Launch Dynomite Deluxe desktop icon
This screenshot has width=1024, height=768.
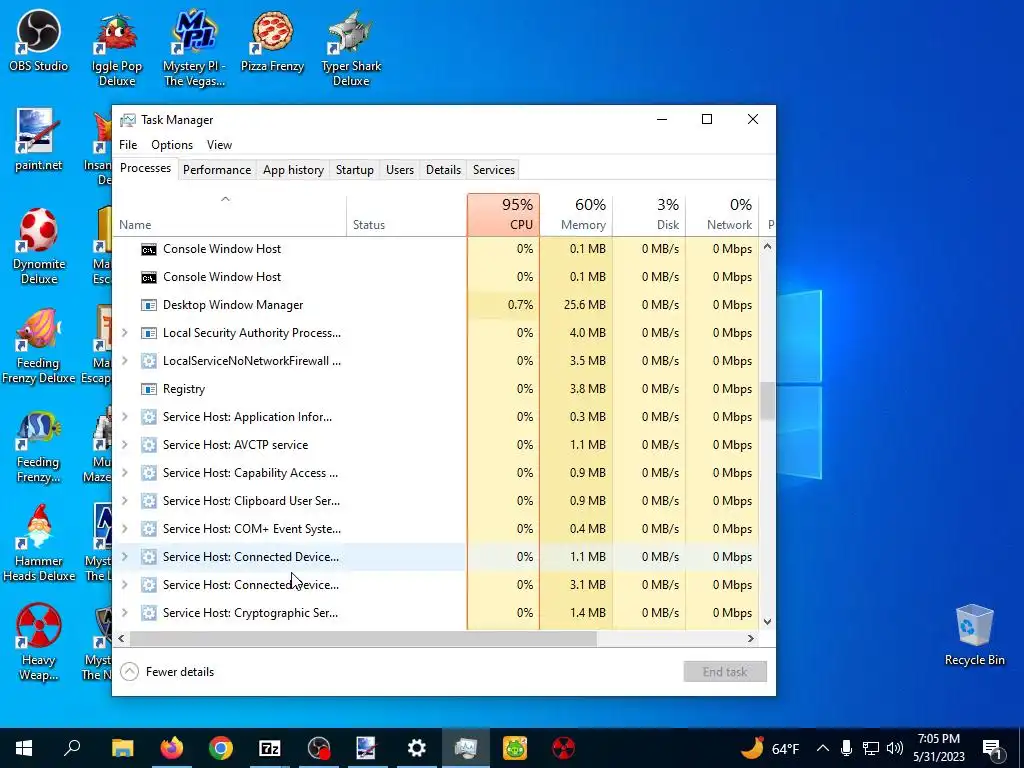coord(39,247)
